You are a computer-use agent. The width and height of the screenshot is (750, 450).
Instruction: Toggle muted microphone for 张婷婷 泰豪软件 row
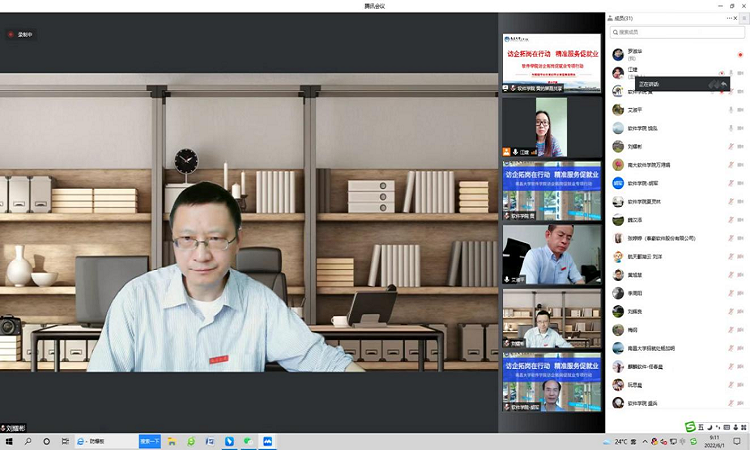(x=731, y=238)
